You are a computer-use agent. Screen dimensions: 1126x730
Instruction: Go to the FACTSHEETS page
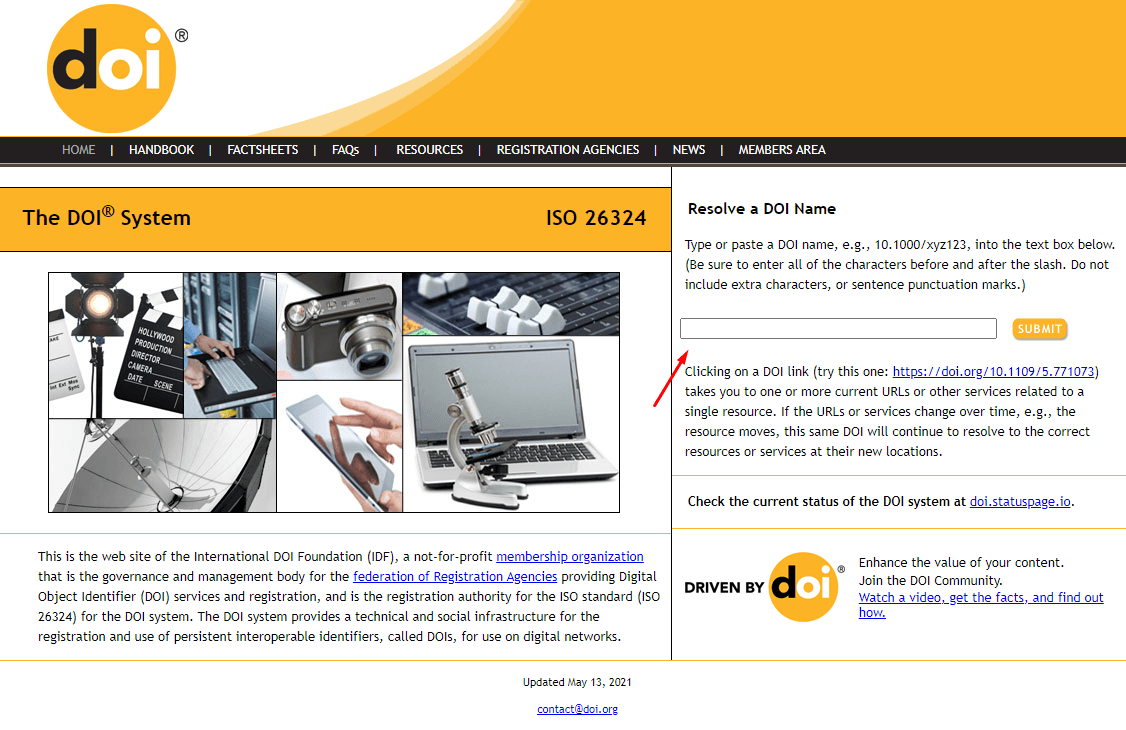point(263,150)
